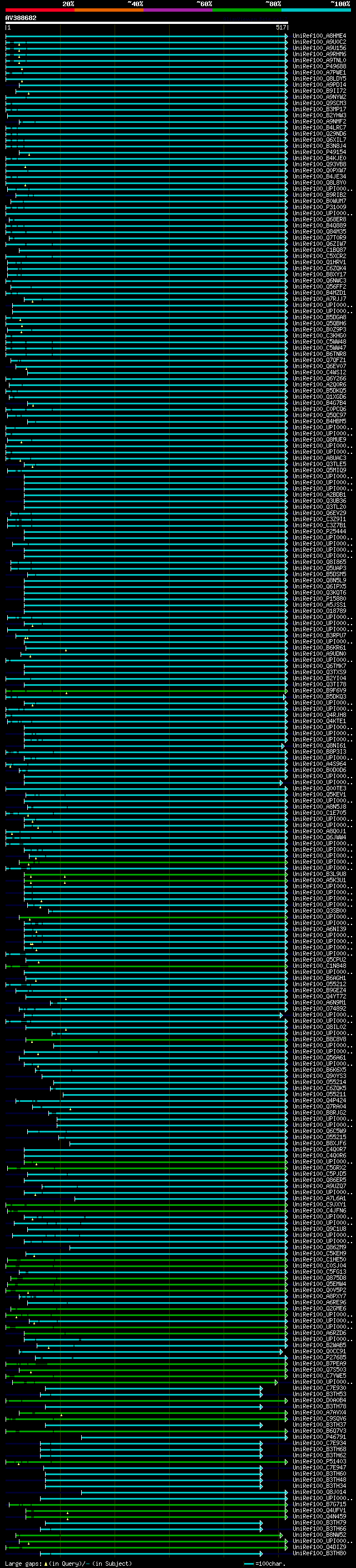
Task: Follow the UniRef100_P49688 link
Action: [319, 66]
